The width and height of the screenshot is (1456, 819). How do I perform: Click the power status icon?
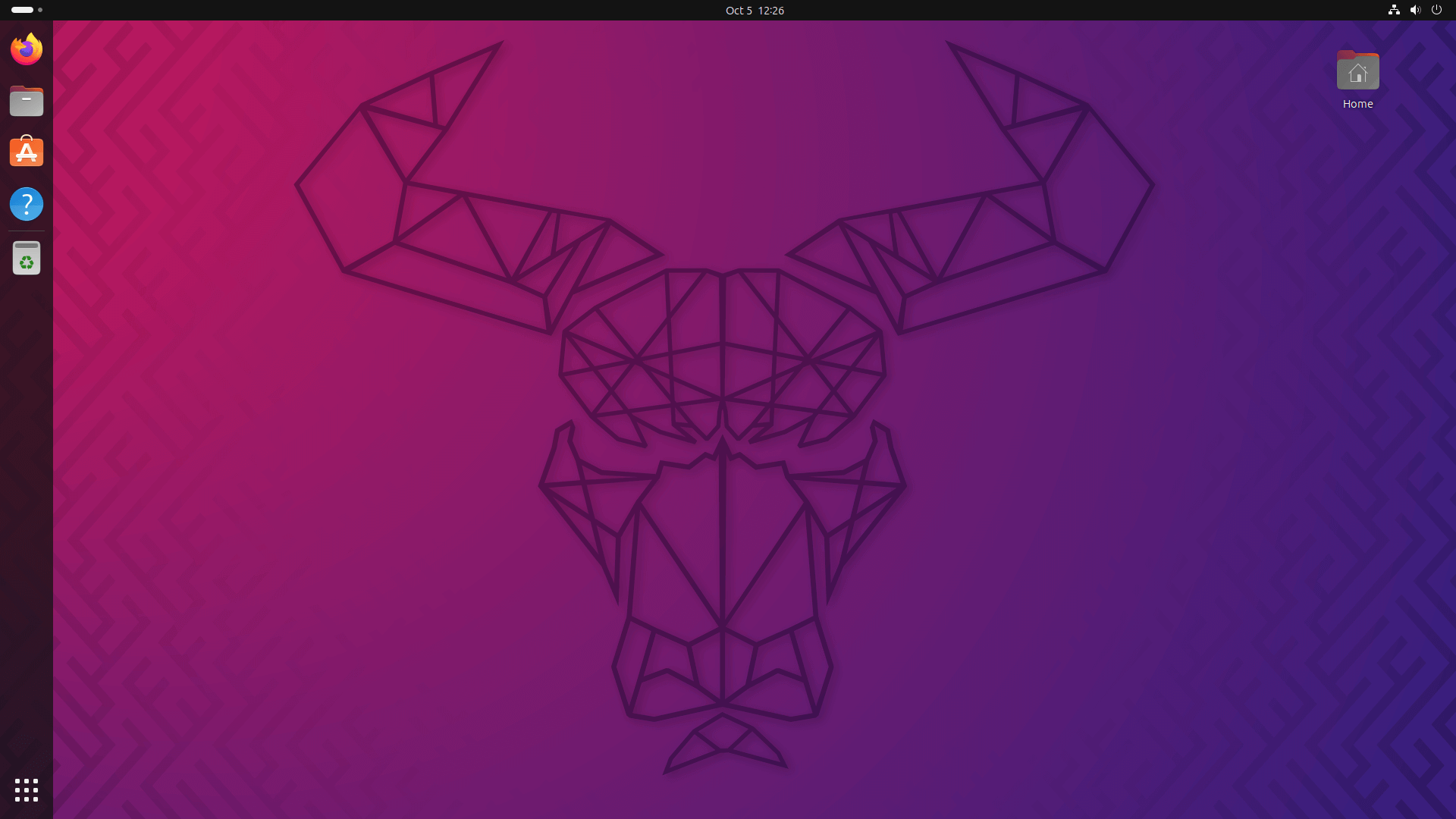click(1438, 10)
